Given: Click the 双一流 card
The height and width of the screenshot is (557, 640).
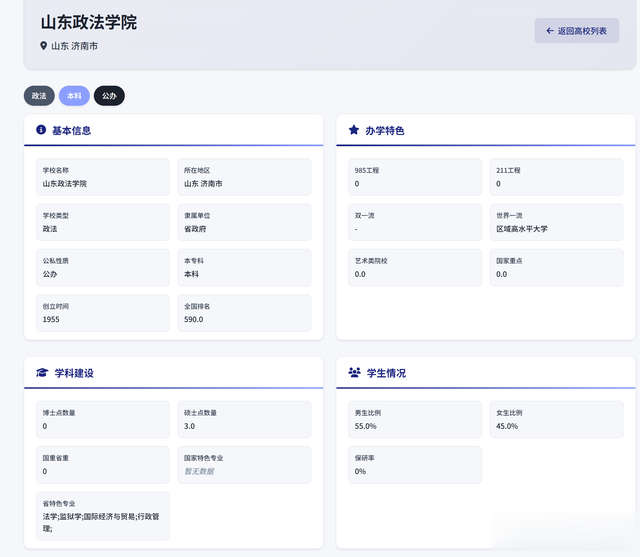Looking at the screenshot, I should [x=415, y=222].
